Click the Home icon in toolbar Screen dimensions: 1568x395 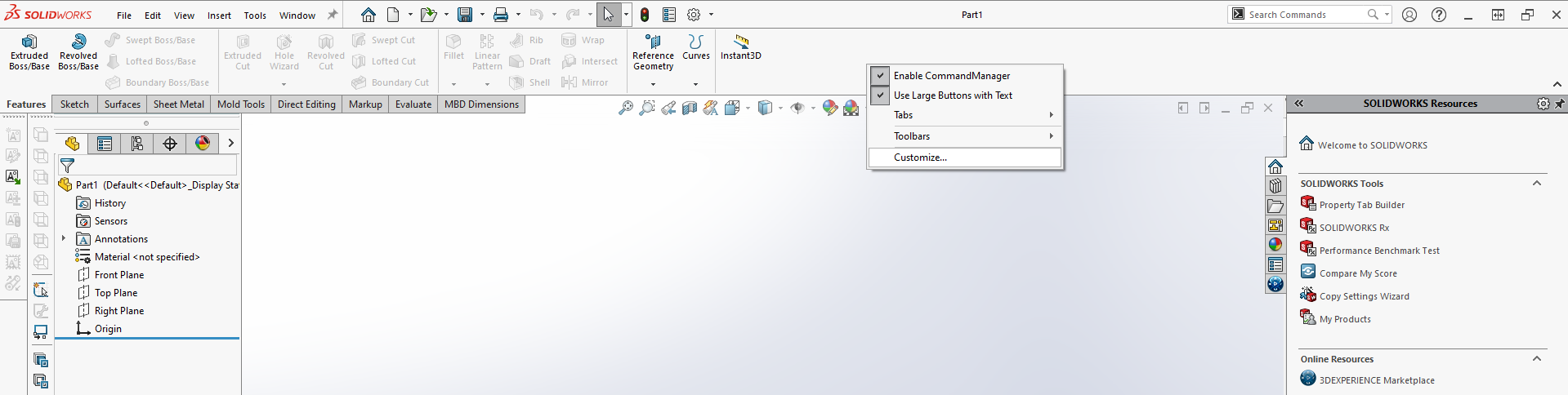(x=369, y=15)
